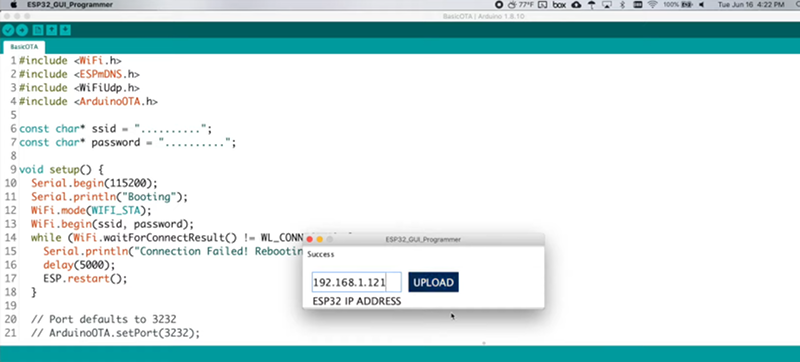The width and height of the screenshot is (800, 362).
Task: Click the weather 77°F menu bar item
Action: [x=520, y=5]
